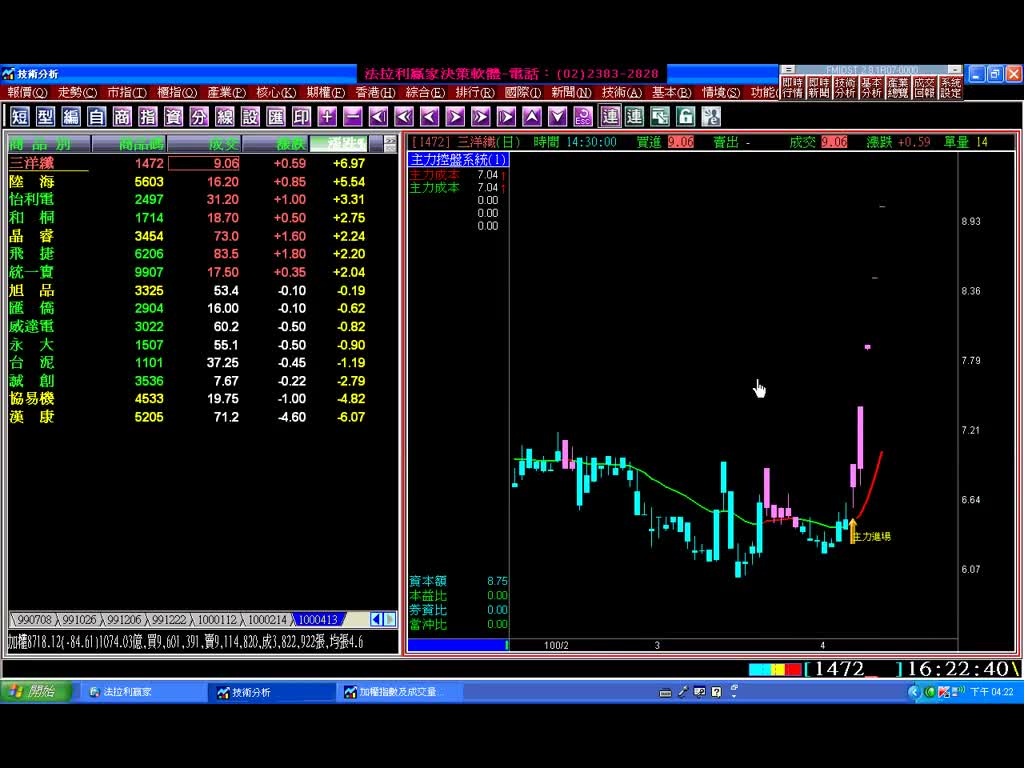The image size is (1024, 768).
Task: Open 系統設定 in the floating toolbar
Action: tap(951, 88)
